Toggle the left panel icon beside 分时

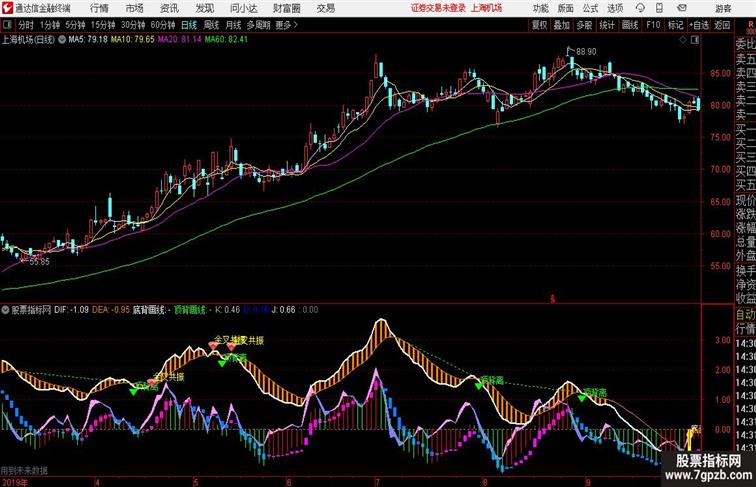click(x=7, y=25)
